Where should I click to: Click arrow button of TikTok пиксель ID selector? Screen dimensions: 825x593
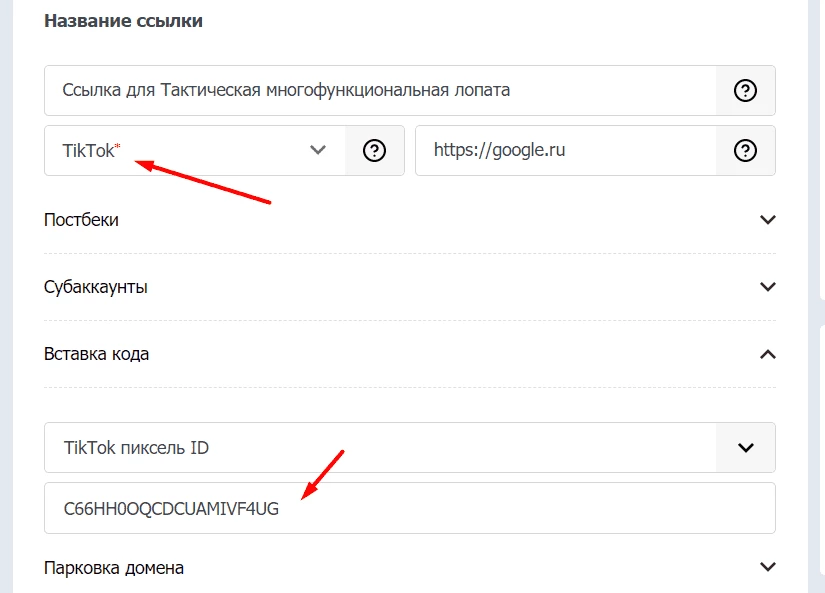746,447
